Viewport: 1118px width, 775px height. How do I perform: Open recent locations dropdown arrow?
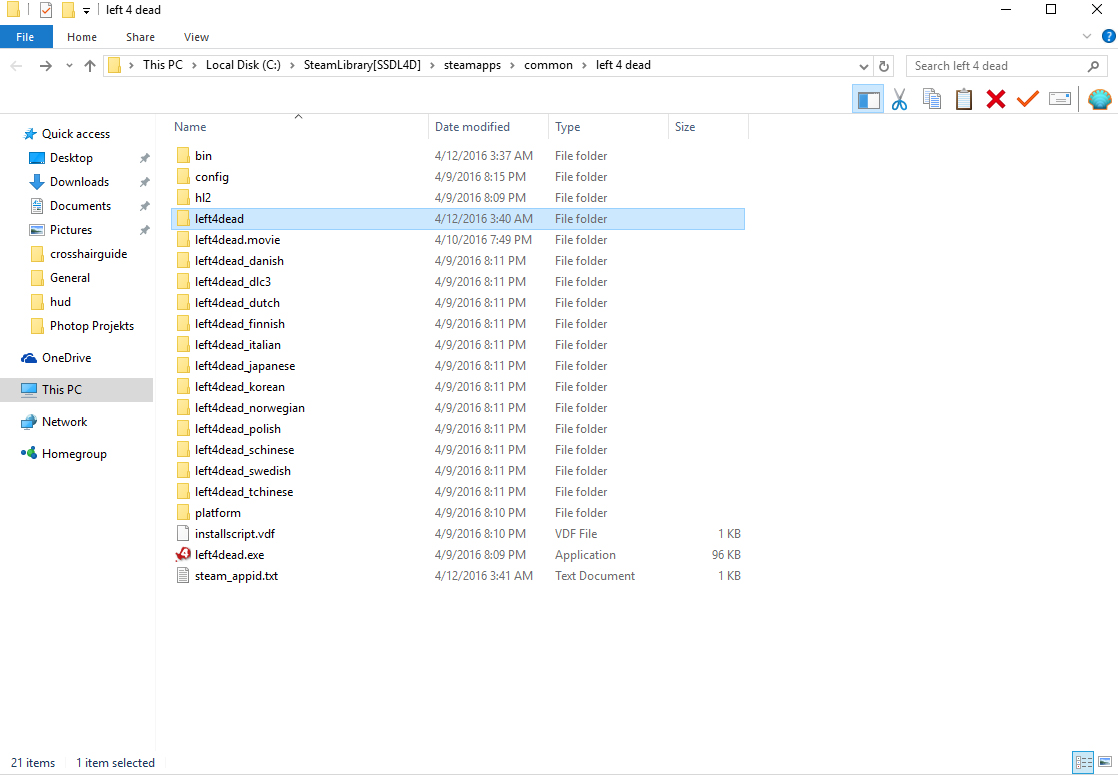pos(69,66)
